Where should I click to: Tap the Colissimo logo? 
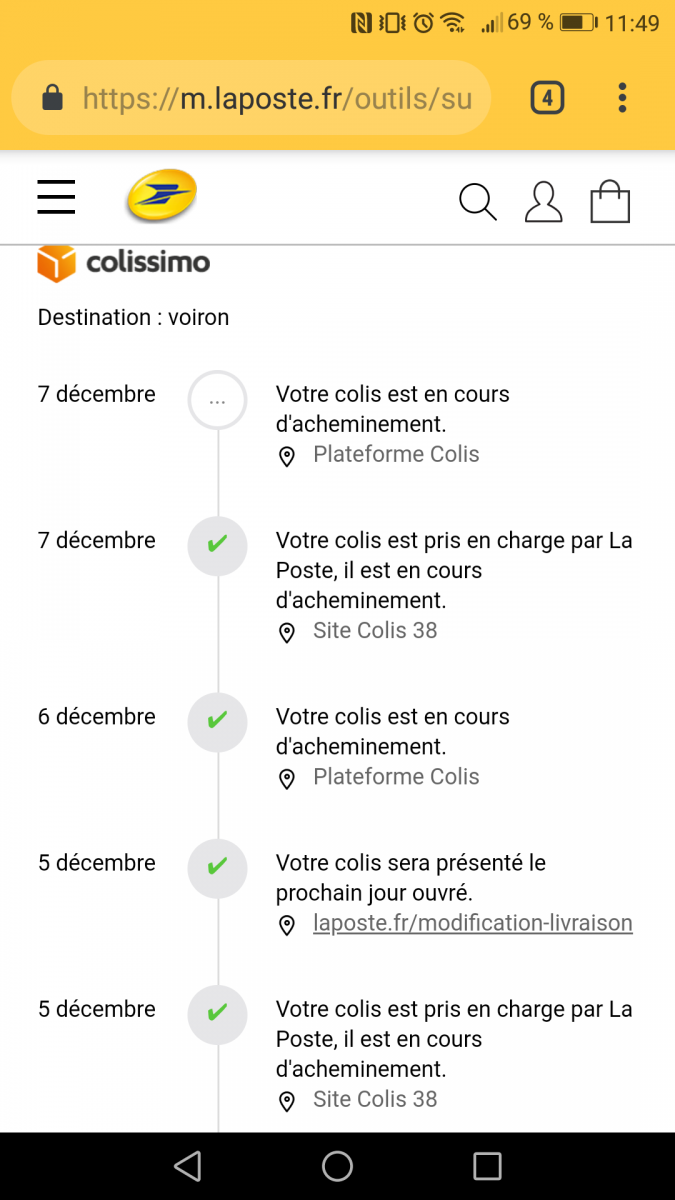click(124, 263)
